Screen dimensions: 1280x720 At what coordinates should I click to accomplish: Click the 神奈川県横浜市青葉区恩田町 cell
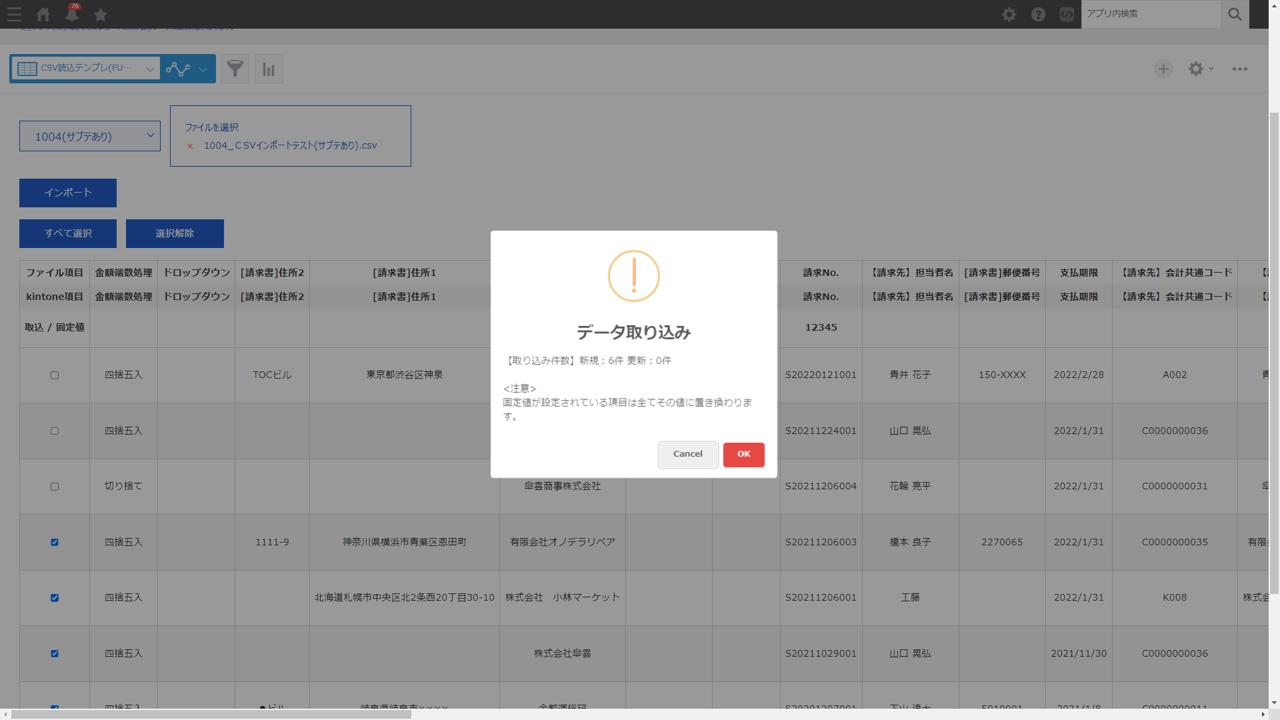click(404, 542)
